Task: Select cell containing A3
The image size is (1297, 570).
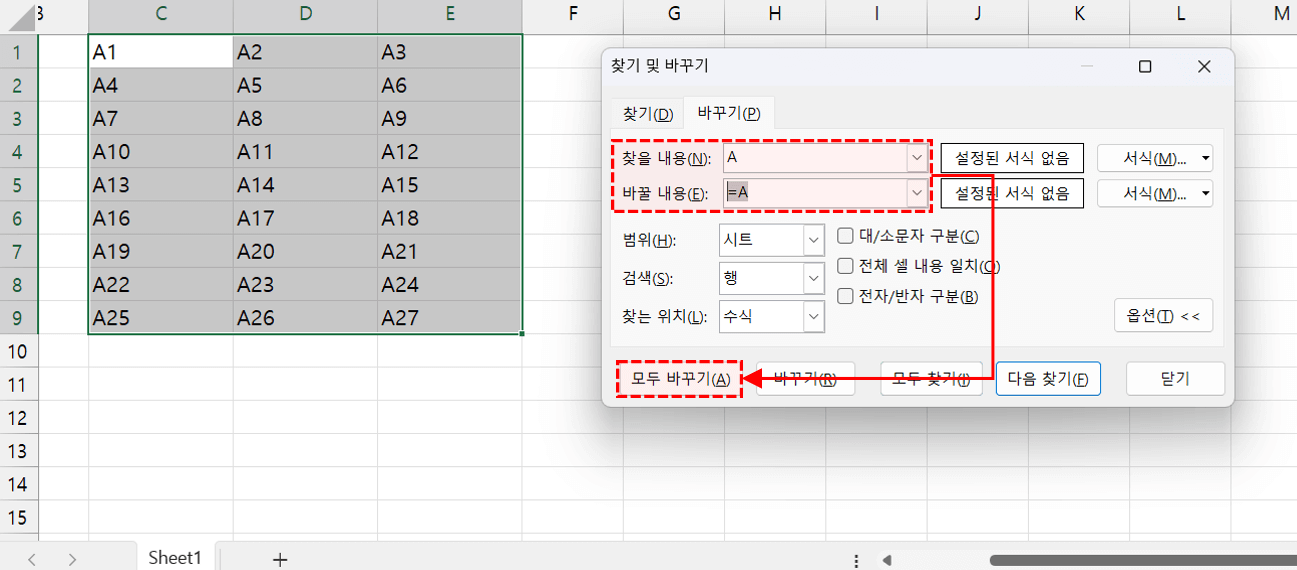Action: pyautogui.click(x=450, y=52)
